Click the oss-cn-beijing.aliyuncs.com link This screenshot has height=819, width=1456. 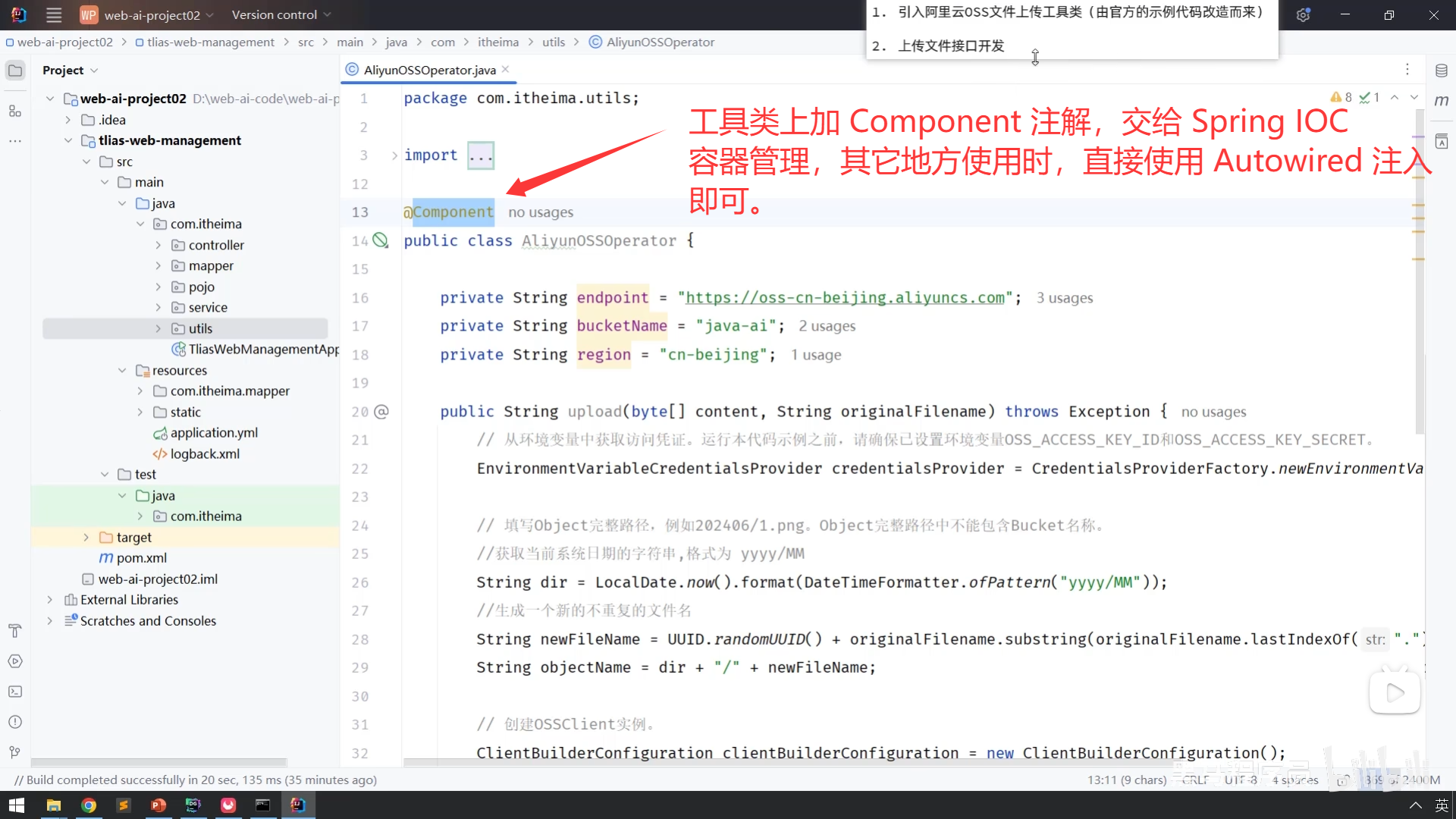point(845,298)
